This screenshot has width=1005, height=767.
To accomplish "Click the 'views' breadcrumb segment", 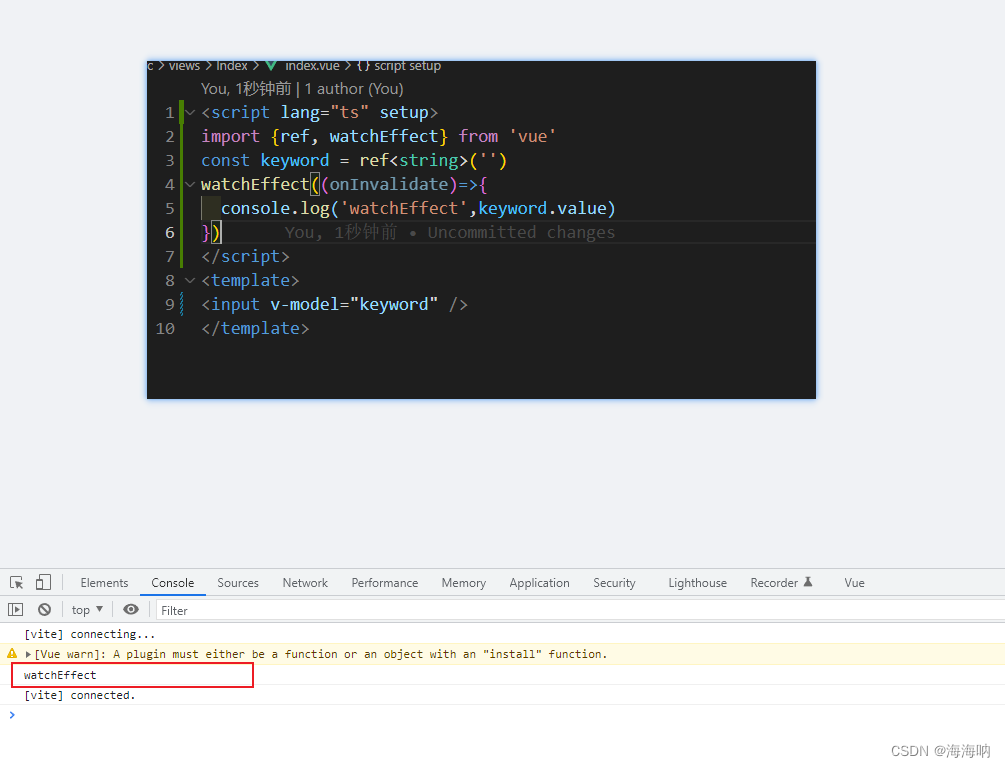I will coord(184,66).
